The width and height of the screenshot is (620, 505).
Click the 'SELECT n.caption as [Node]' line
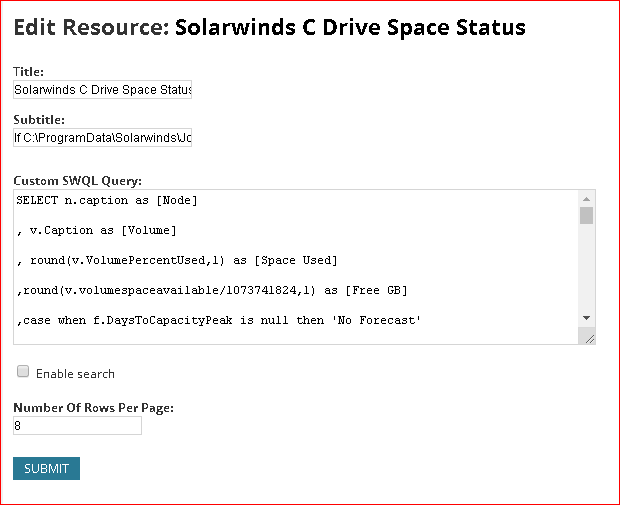(107, 200)
